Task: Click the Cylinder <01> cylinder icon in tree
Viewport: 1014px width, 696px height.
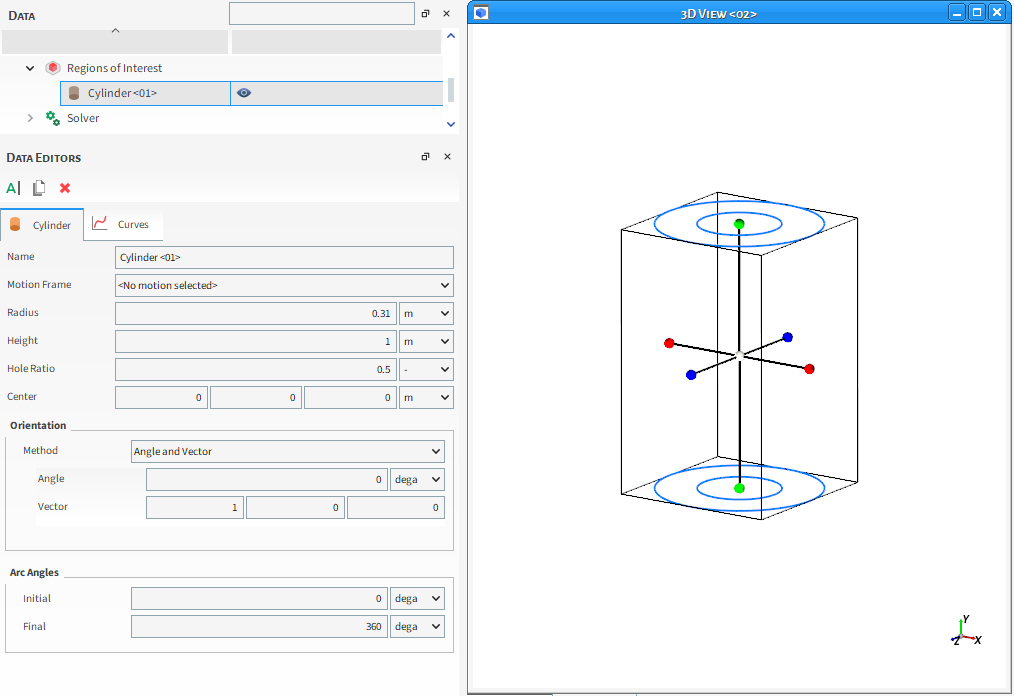Action: 74,93
